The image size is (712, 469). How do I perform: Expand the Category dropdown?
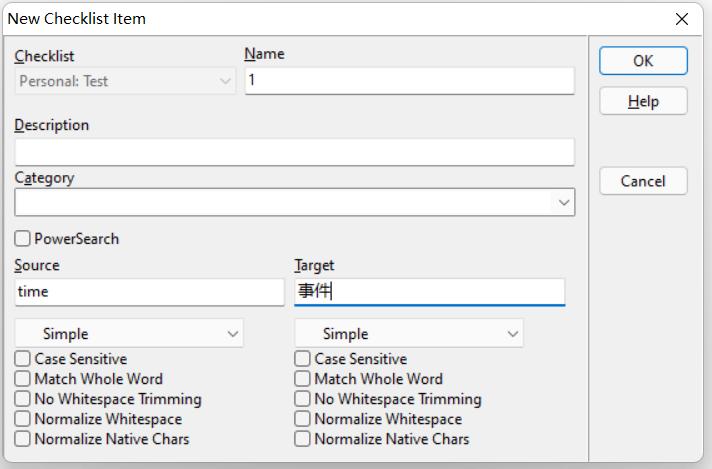(564, 203)
